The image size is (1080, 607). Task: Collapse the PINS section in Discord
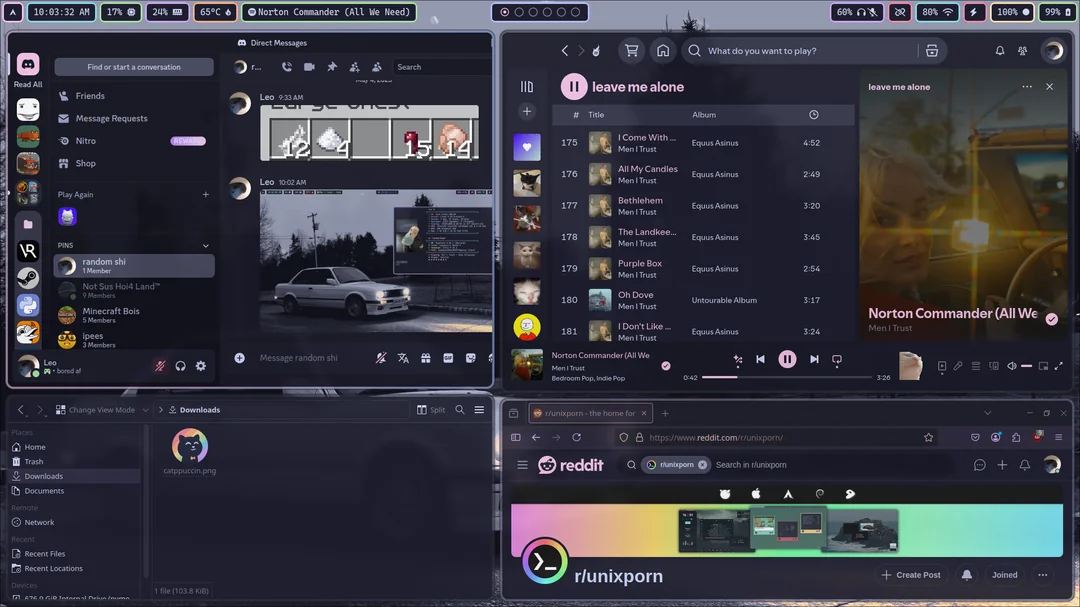pyautogui.click(x=205, y=245)
